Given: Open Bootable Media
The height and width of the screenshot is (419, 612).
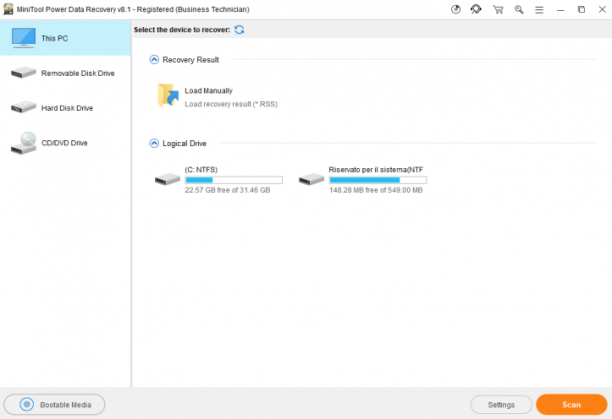Looking at the screenshot, I should click(54, 405).
